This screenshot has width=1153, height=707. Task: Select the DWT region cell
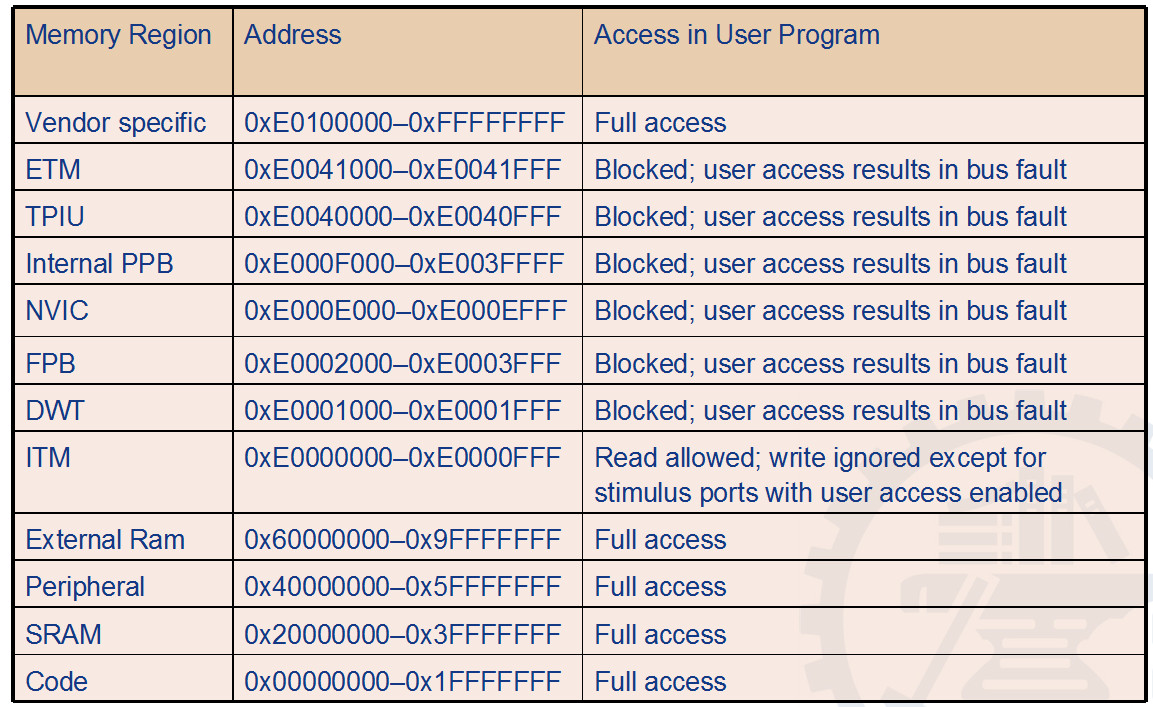[54, 411]
